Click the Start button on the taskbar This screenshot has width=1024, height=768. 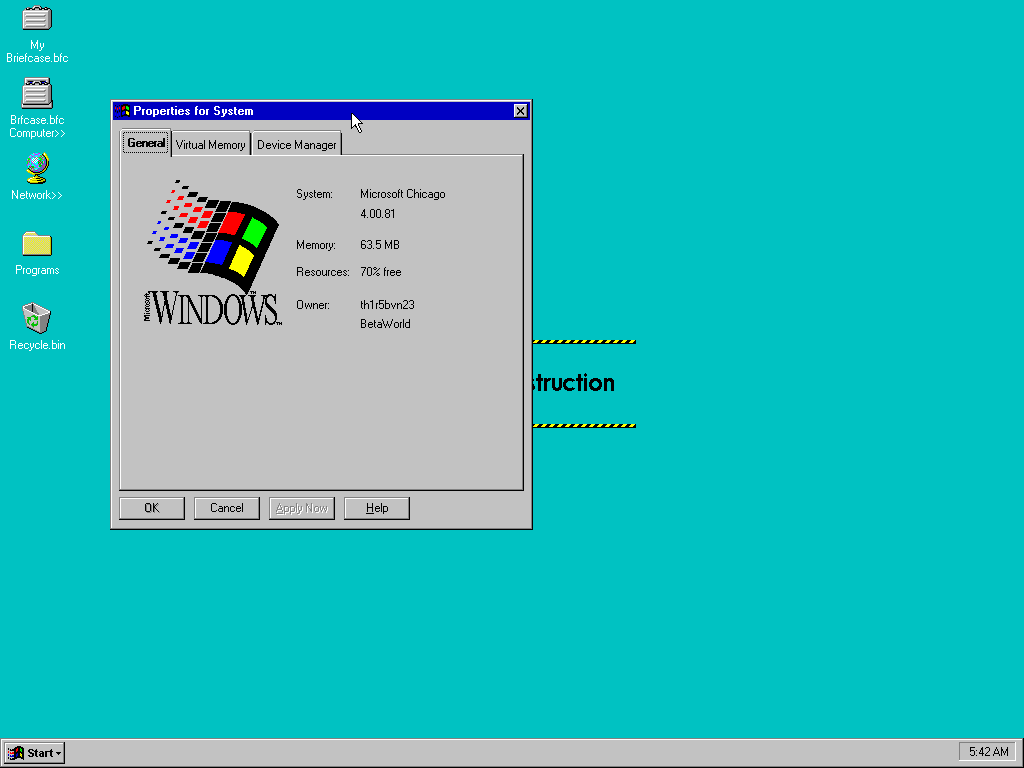[30, 752]
